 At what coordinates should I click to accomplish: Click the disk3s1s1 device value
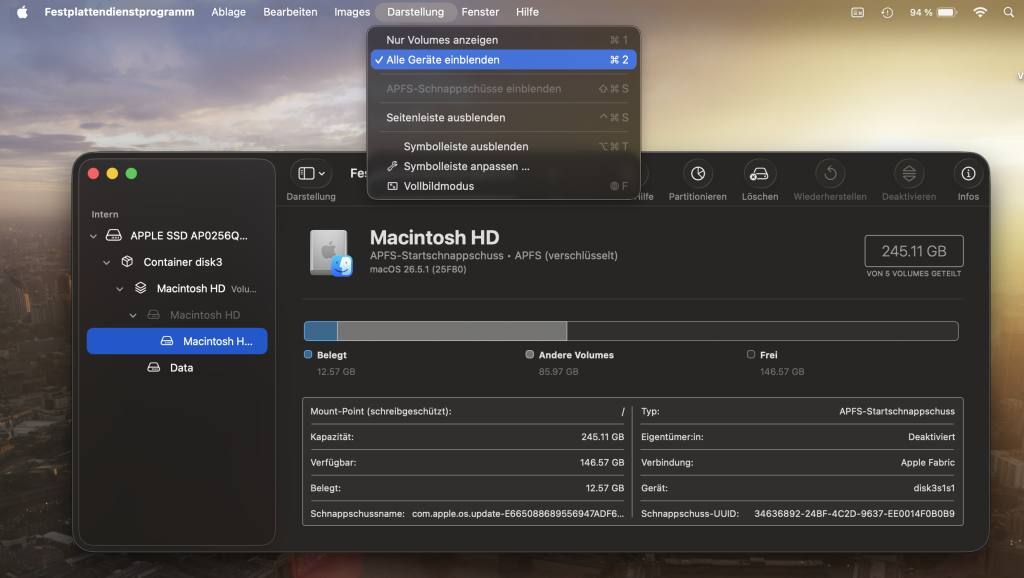coord(934,488)
